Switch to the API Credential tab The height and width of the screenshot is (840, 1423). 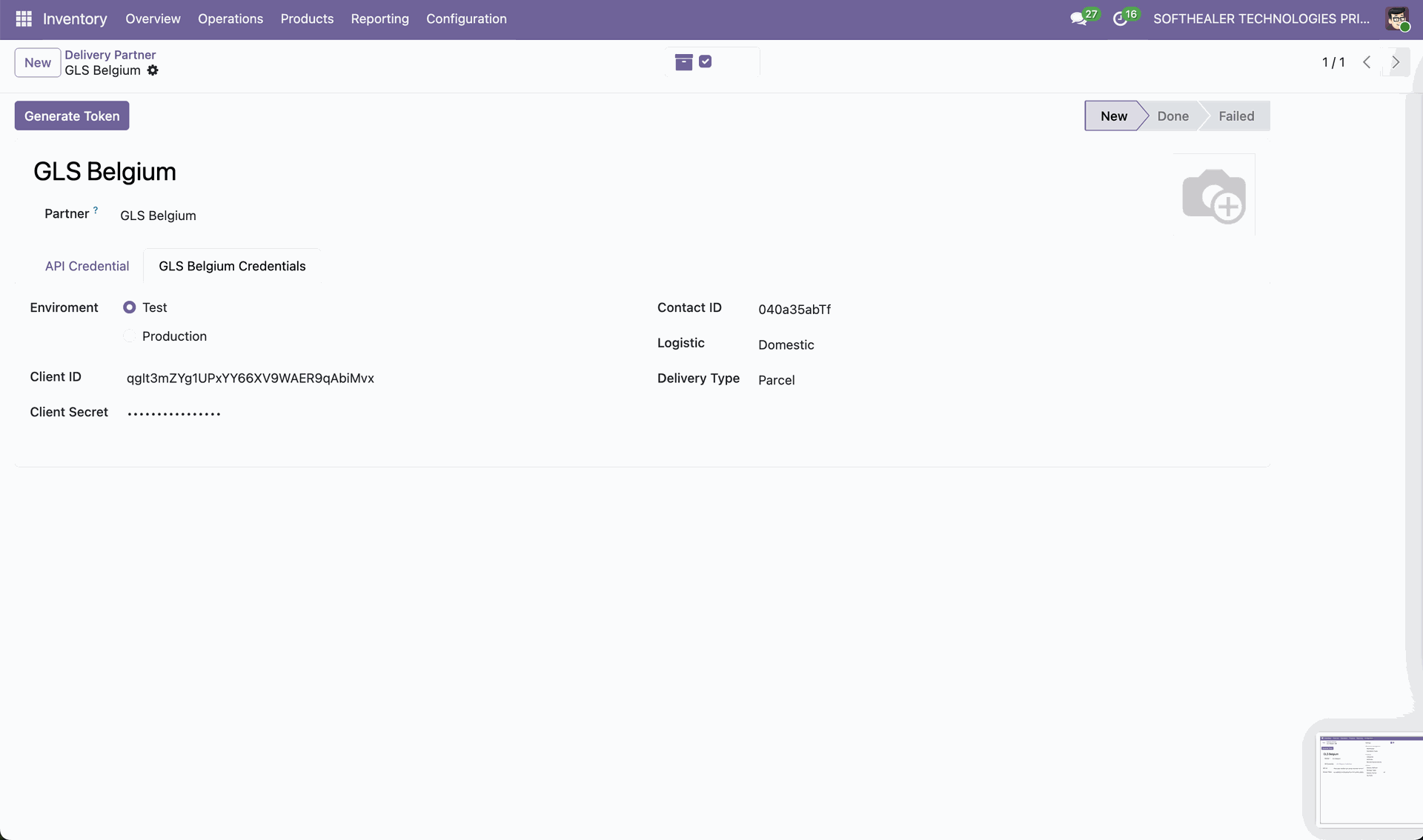[x=87, y=266]
